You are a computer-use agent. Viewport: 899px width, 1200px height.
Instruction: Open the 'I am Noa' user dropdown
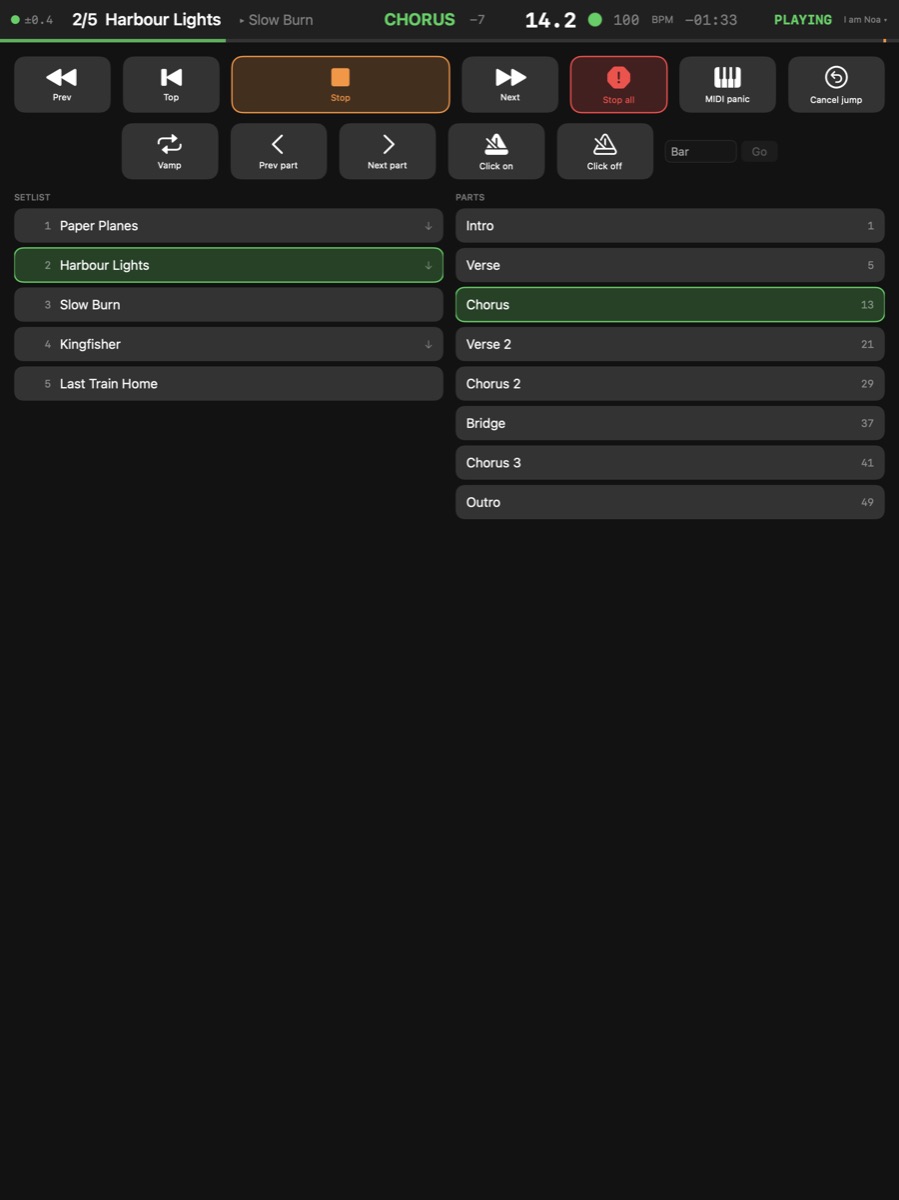[865, 20]
